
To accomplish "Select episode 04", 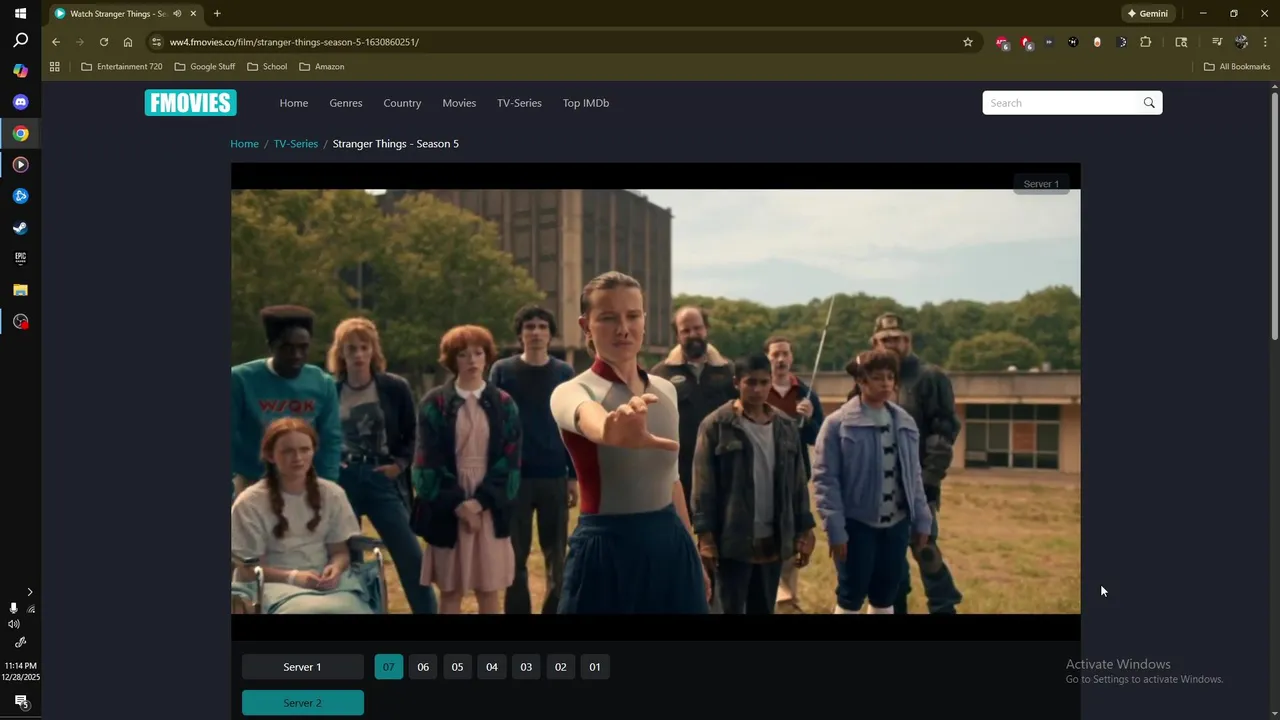I will [x=492, y=667].
